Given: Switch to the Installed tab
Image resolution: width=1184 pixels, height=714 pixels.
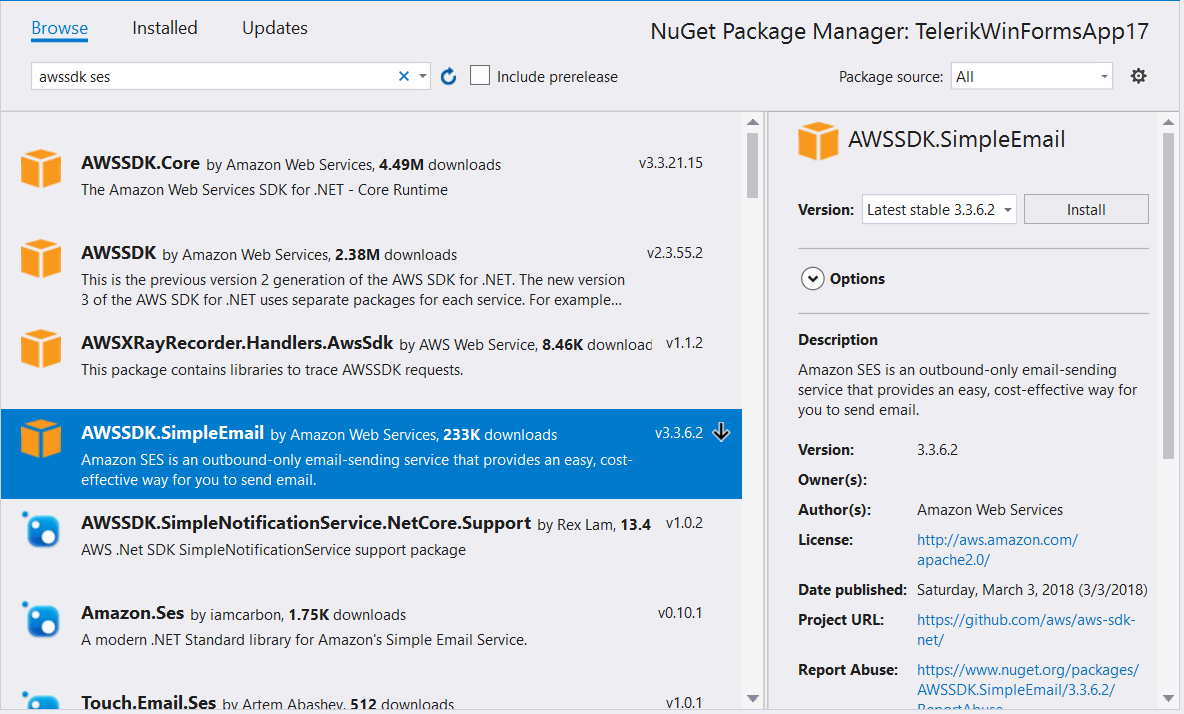Looking at the screenshot, I should tap(165, 28).
